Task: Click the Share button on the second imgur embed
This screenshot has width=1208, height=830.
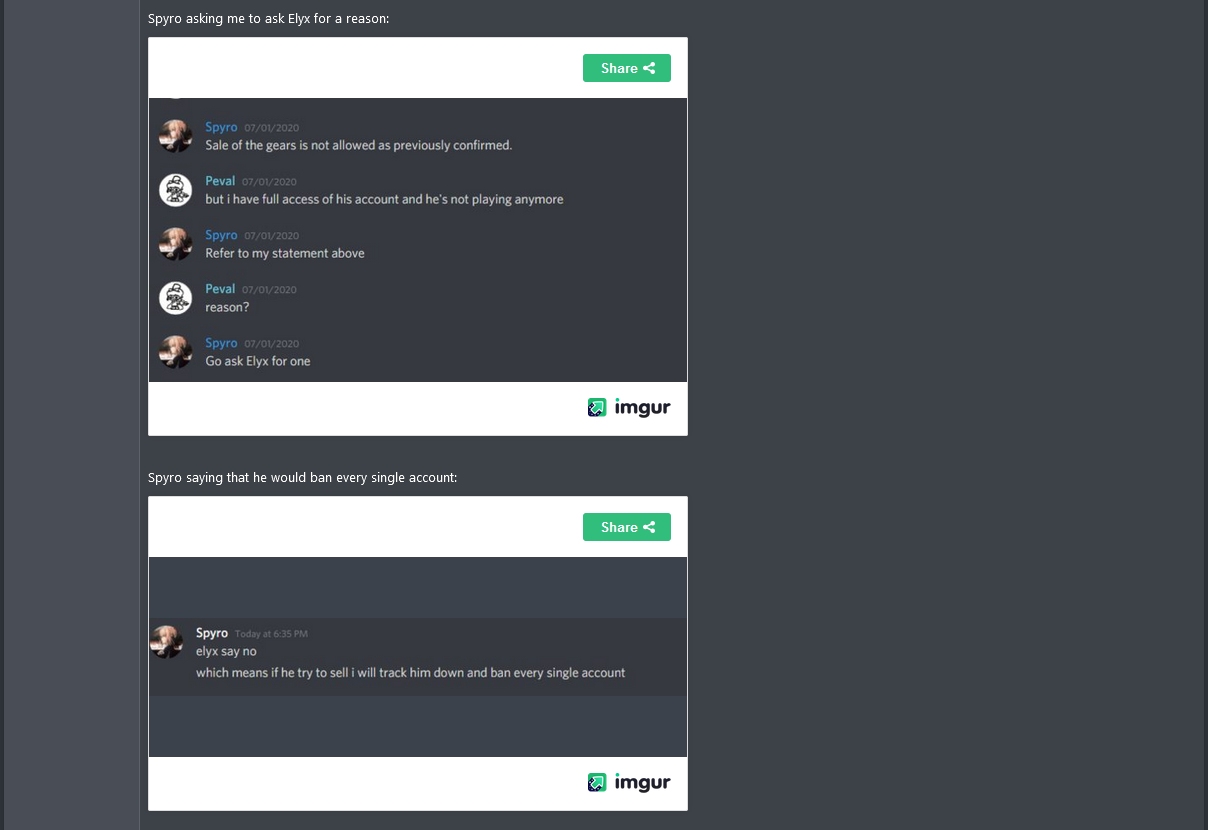Action: coord(627,527)
